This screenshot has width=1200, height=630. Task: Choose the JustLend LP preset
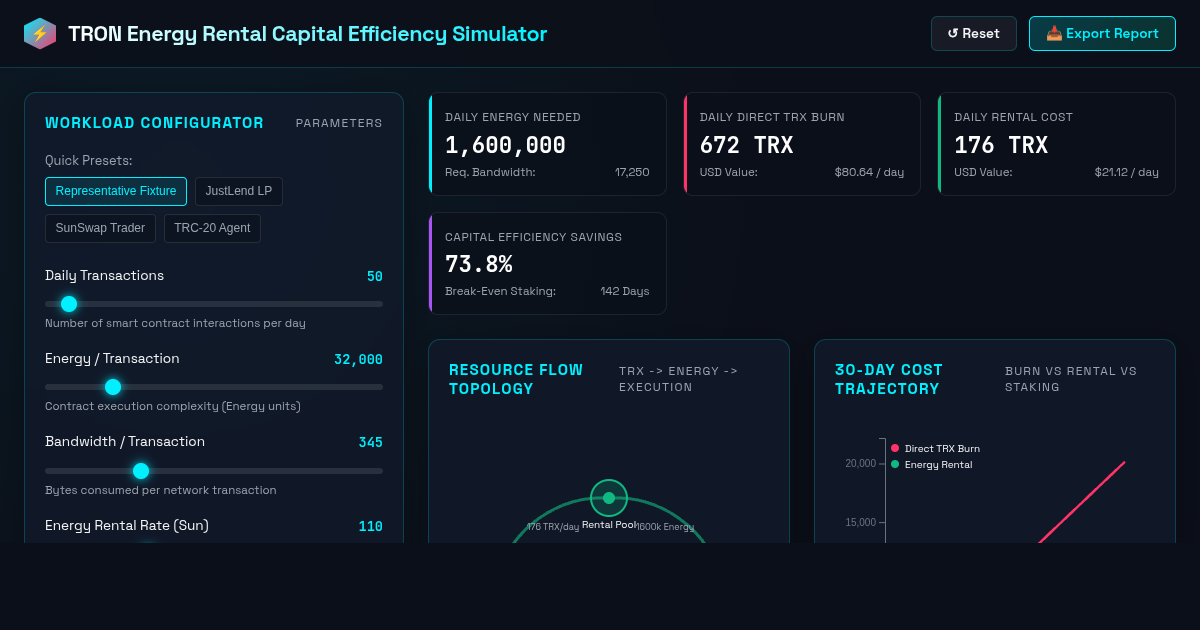[x=239, y=191]
